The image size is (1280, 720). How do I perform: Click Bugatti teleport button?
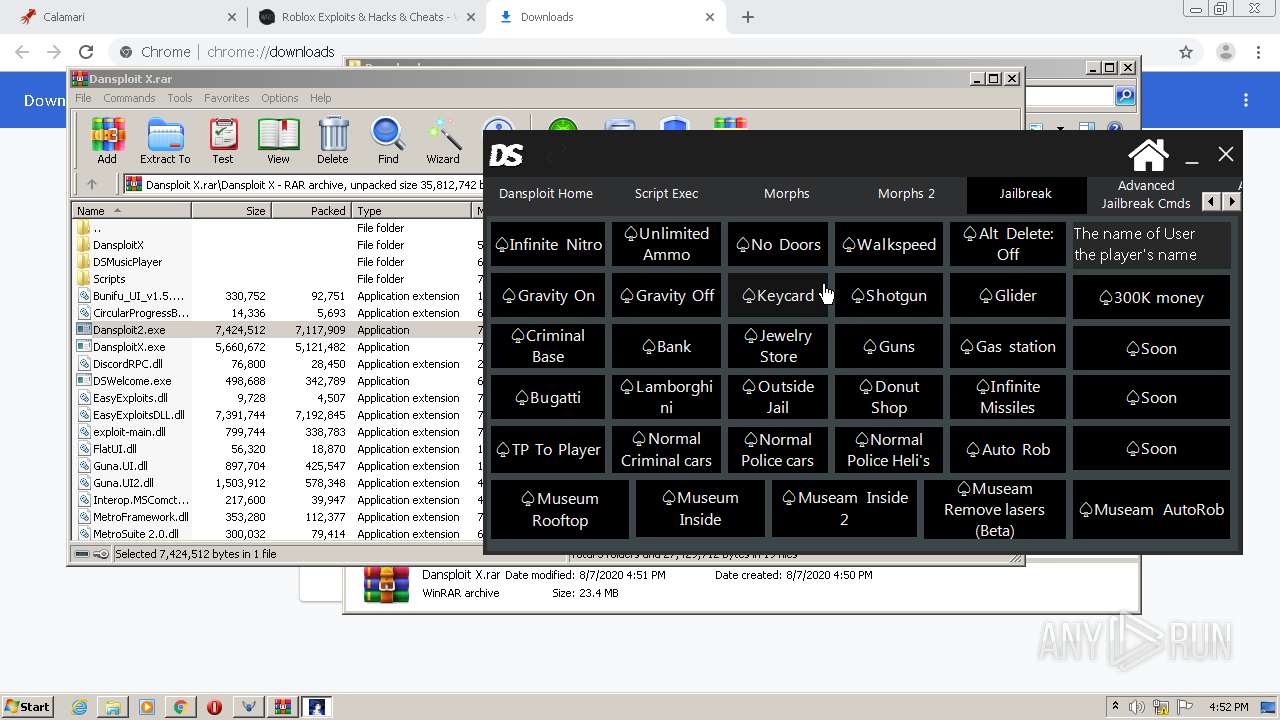(549, 398)
